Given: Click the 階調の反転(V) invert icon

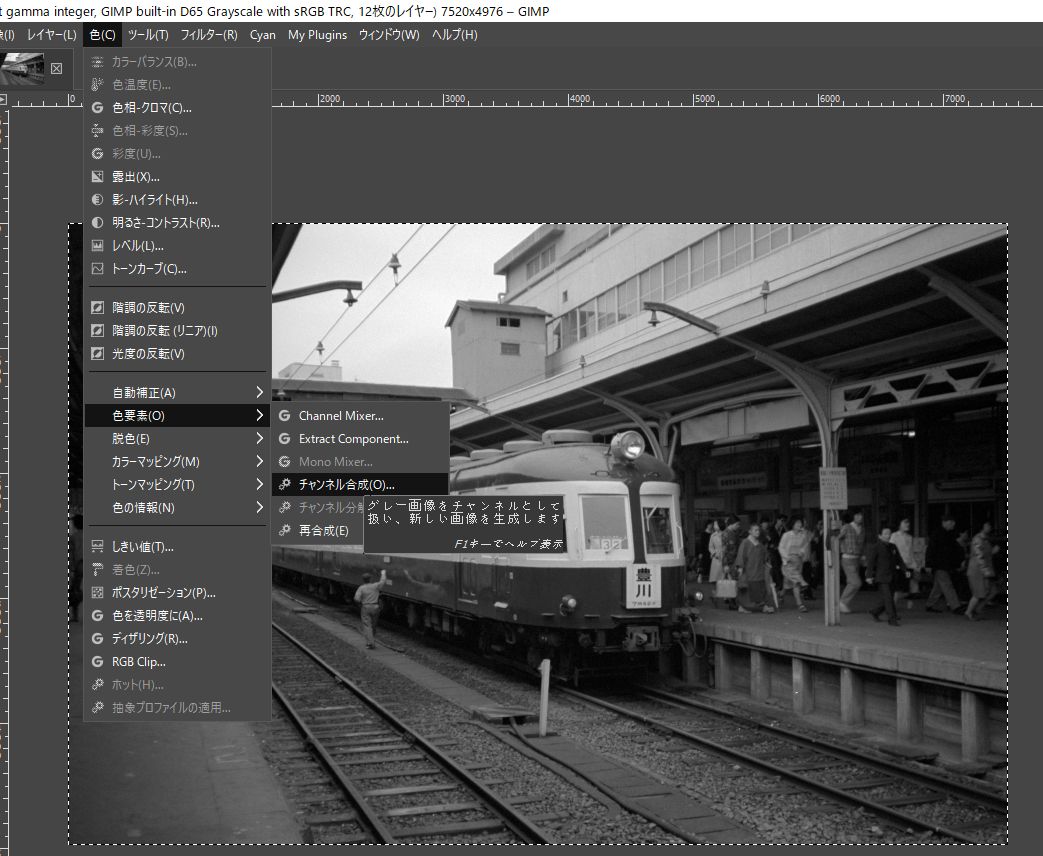Looking at the screenshot, I should click(97, 307).
